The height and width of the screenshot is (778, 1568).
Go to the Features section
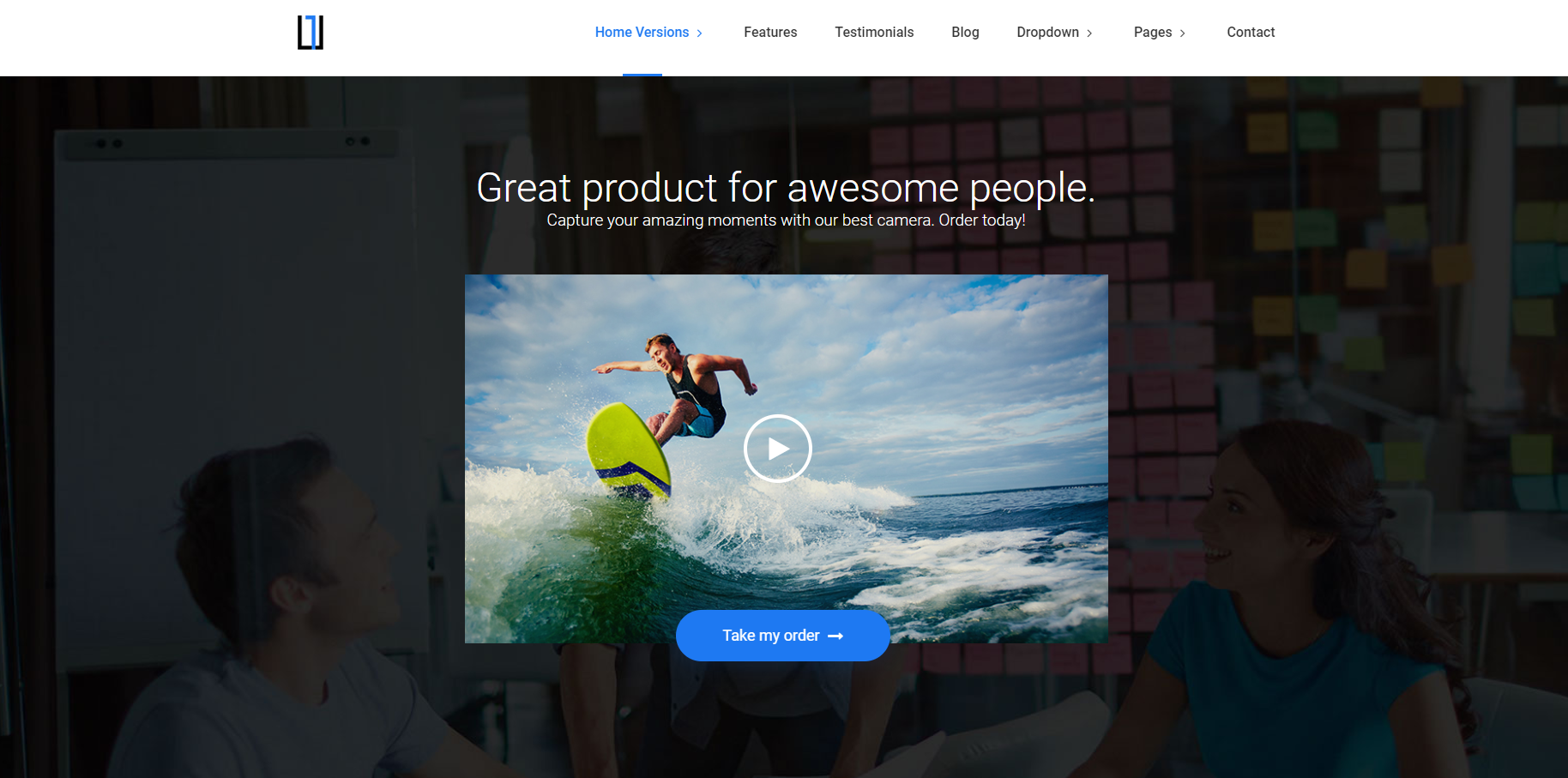[769, 33]
